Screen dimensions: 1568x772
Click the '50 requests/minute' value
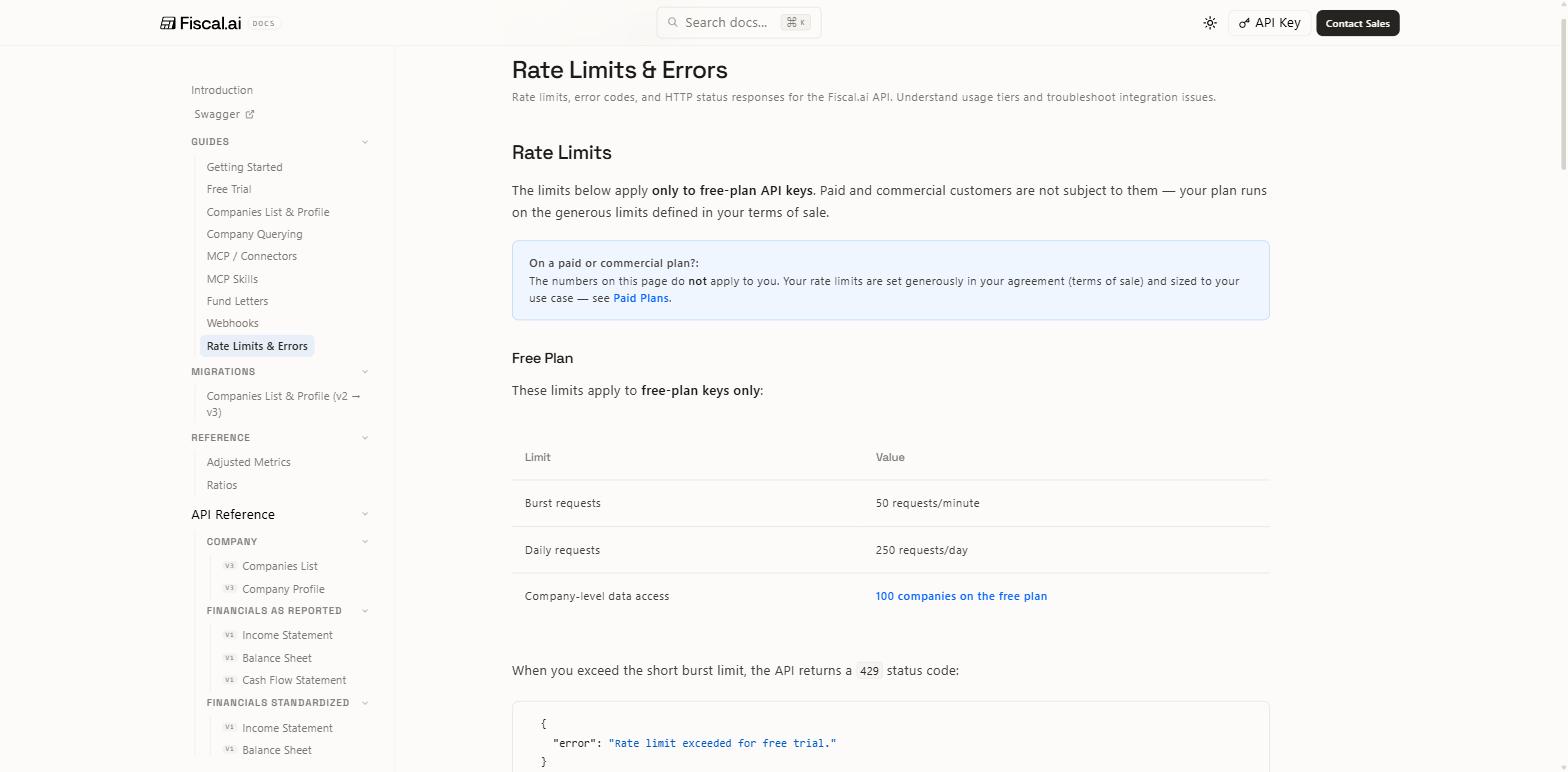[927, 503]
